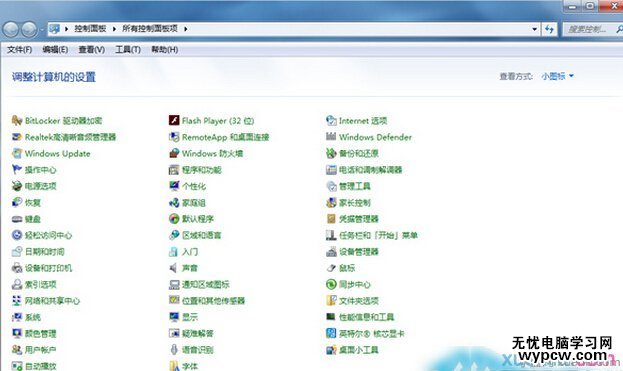Open the 键盘 keyboard icon
This screenshot has height=371, width=623.
click(17, 219)
